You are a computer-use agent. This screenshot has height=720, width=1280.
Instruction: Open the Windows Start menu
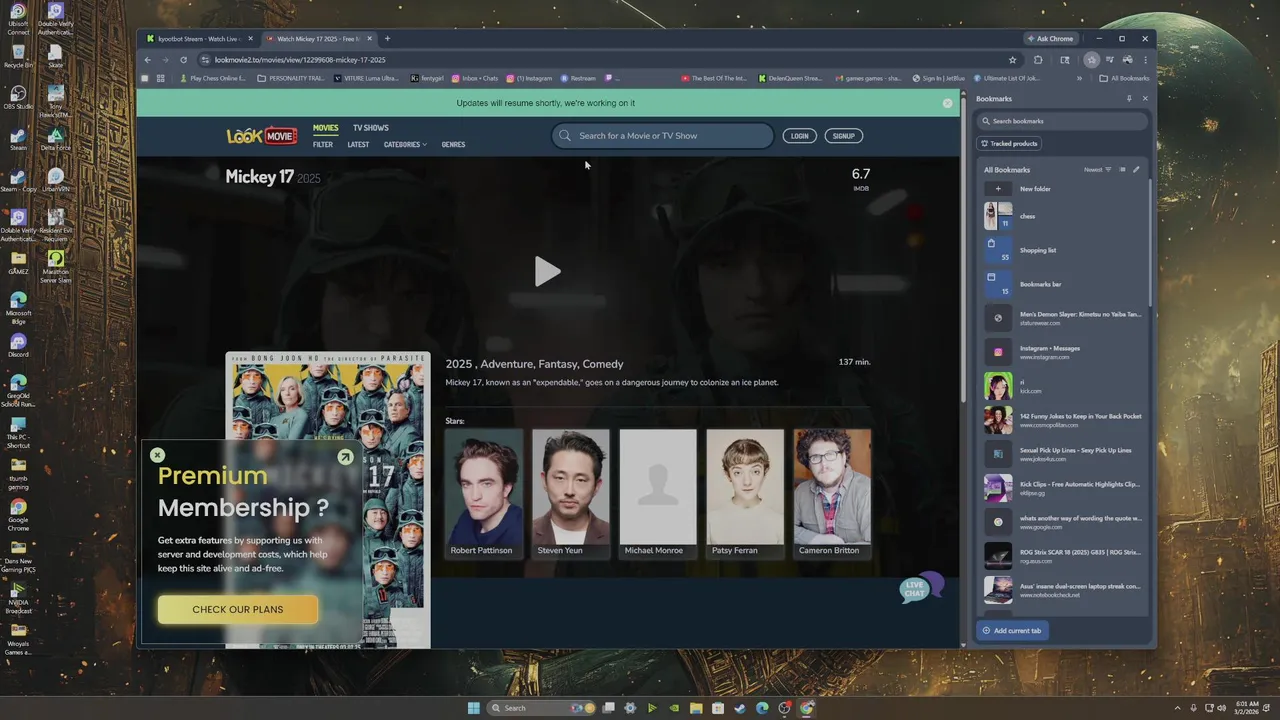[474, 708]
